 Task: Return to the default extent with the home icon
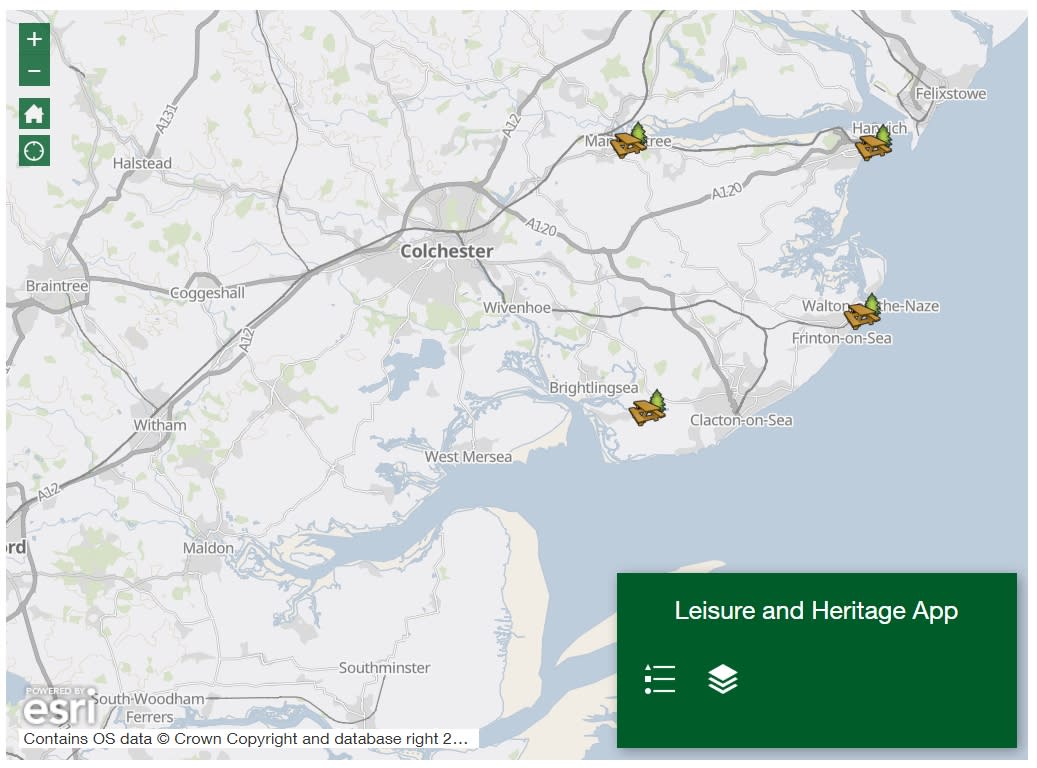pyautogui.click(x=32, y=114)
